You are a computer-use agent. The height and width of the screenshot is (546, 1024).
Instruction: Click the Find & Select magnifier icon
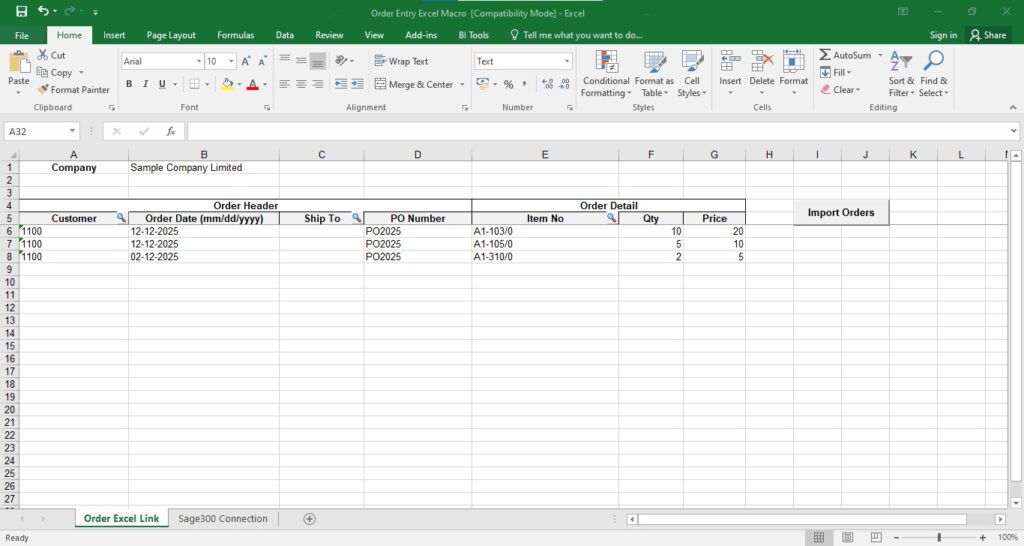pyautogui.click(x=934, y=61)
